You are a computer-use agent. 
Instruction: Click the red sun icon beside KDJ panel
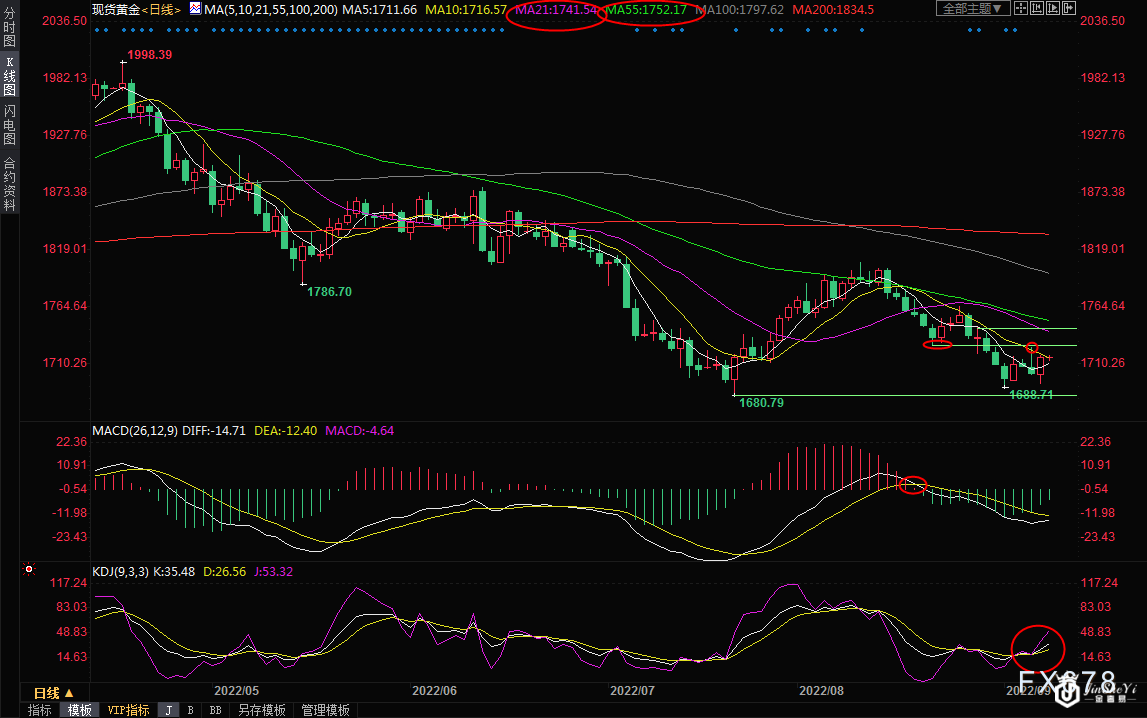[x=28, y=571]
